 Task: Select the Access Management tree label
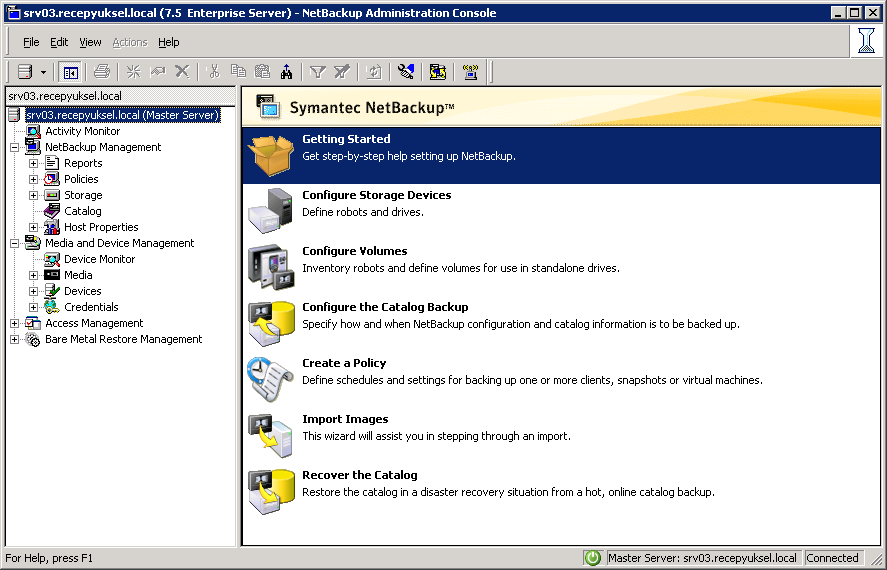(94, 323)
